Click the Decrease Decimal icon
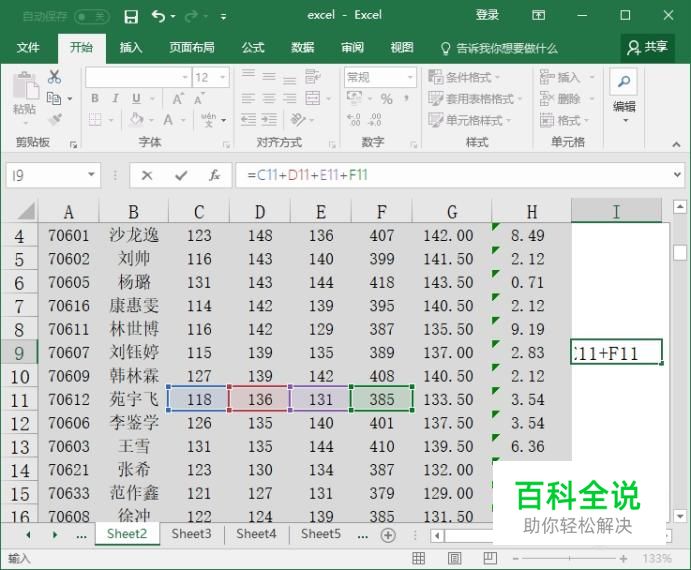This screenshot has width=691, height=570. coord(375,119)
